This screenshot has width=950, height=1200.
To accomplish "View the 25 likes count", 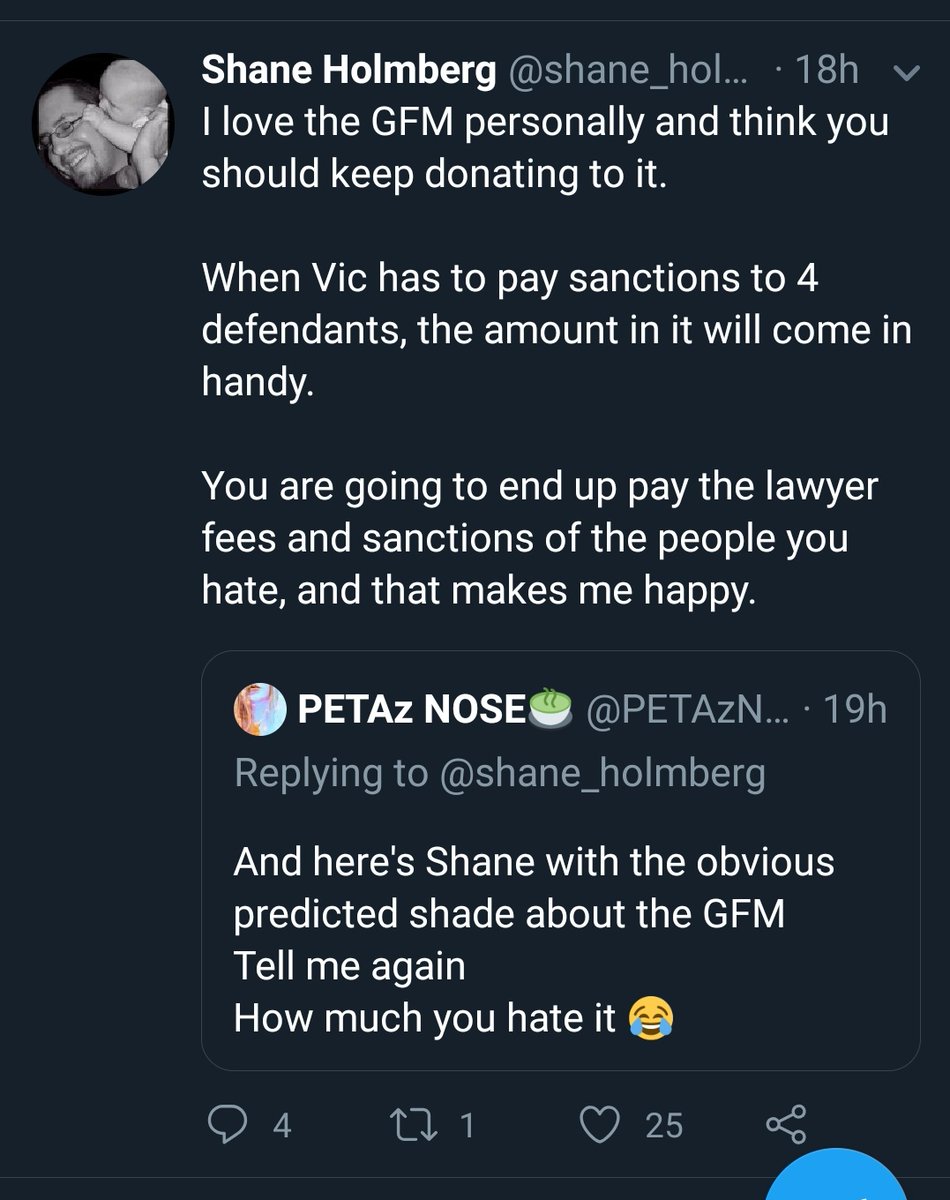I will coord(663,1126).
